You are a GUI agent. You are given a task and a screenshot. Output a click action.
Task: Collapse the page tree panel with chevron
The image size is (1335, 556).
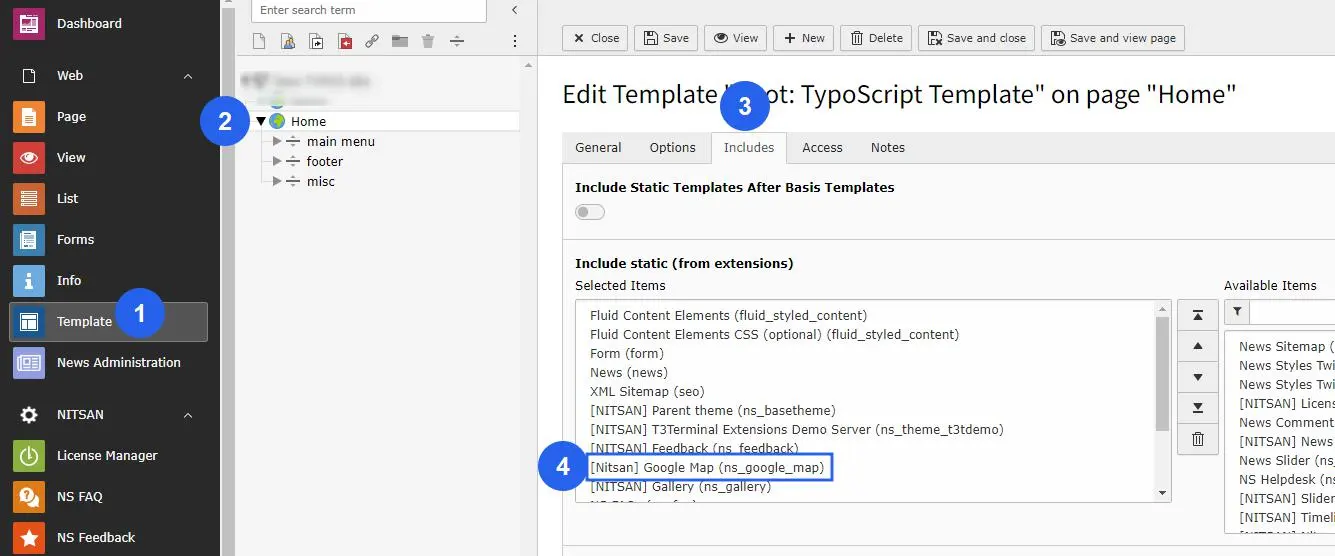pos(515,10)
